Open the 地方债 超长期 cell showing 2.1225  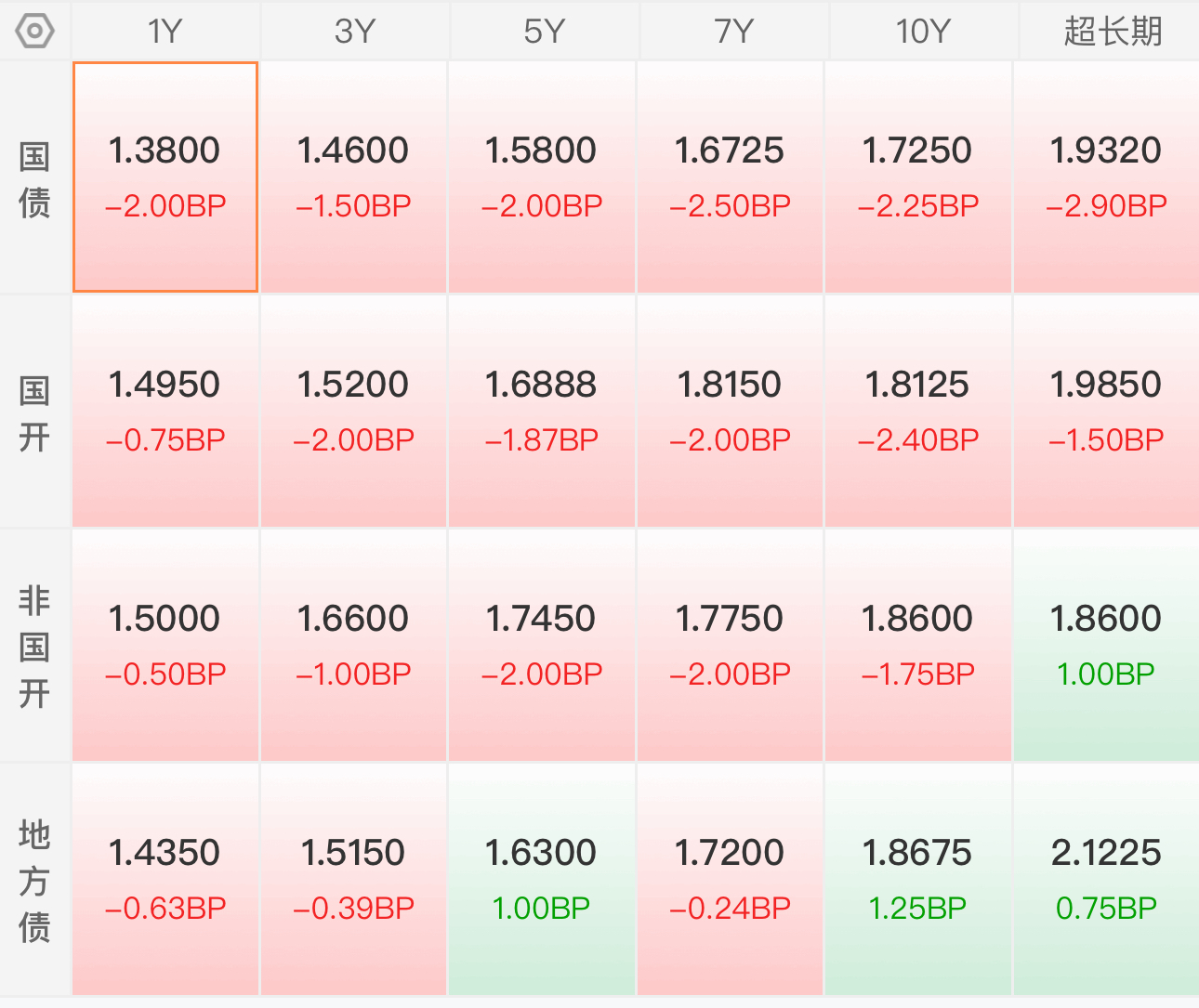(x=1106, y=880)
